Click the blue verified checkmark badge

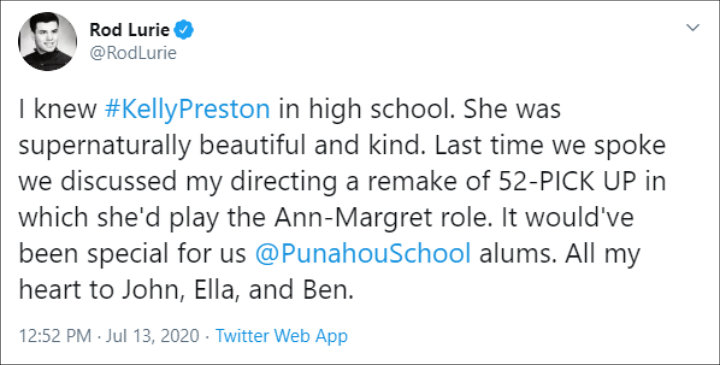pyautogui.click(x=185, y=30)
